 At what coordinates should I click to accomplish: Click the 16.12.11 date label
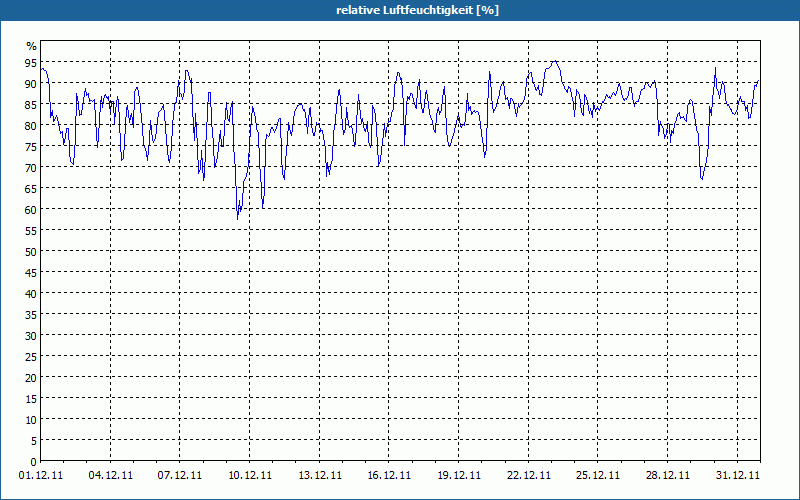[x=389, y=475]
